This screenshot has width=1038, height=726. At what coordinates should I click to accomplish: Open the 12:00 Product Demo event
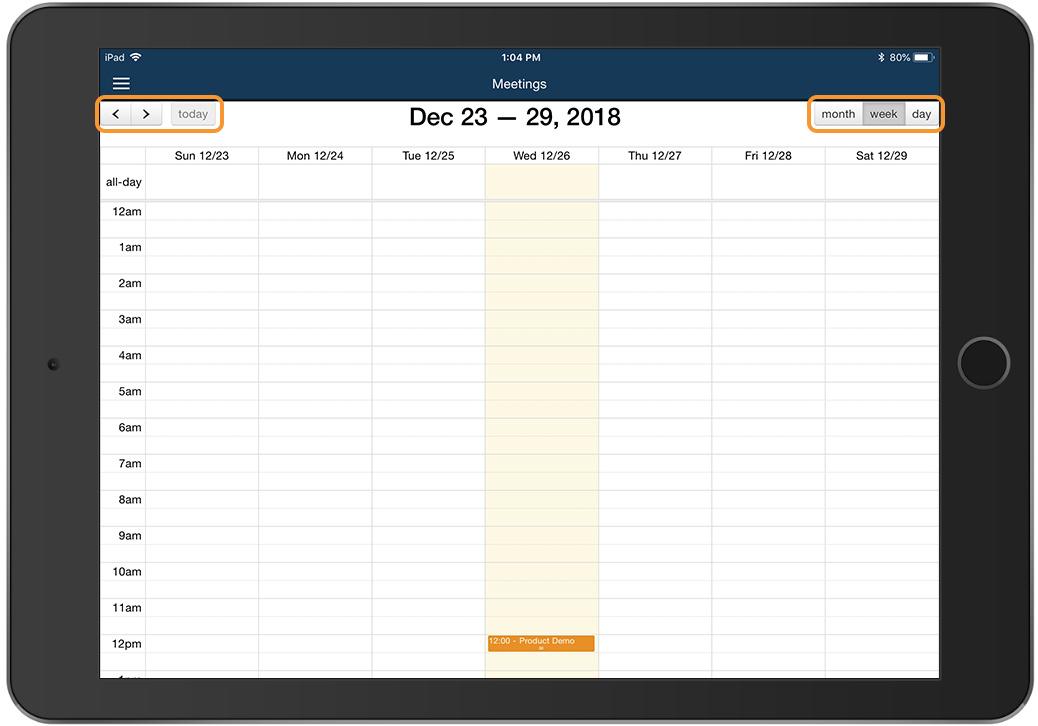(x=541, y=643)
